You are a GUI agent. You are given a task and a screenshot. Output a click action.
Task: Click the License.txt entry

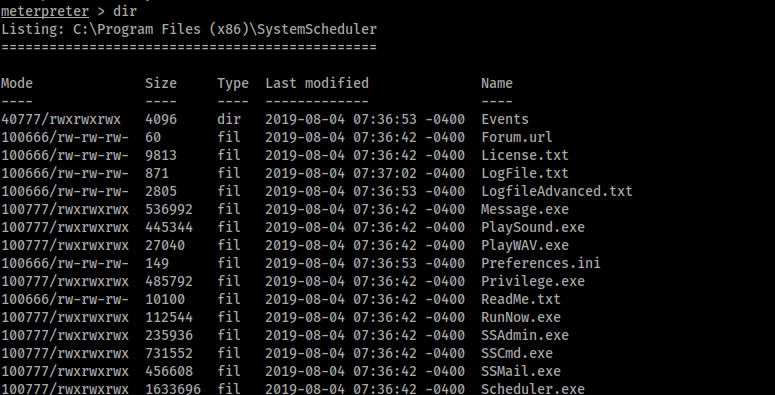click(x=525, y=155)
